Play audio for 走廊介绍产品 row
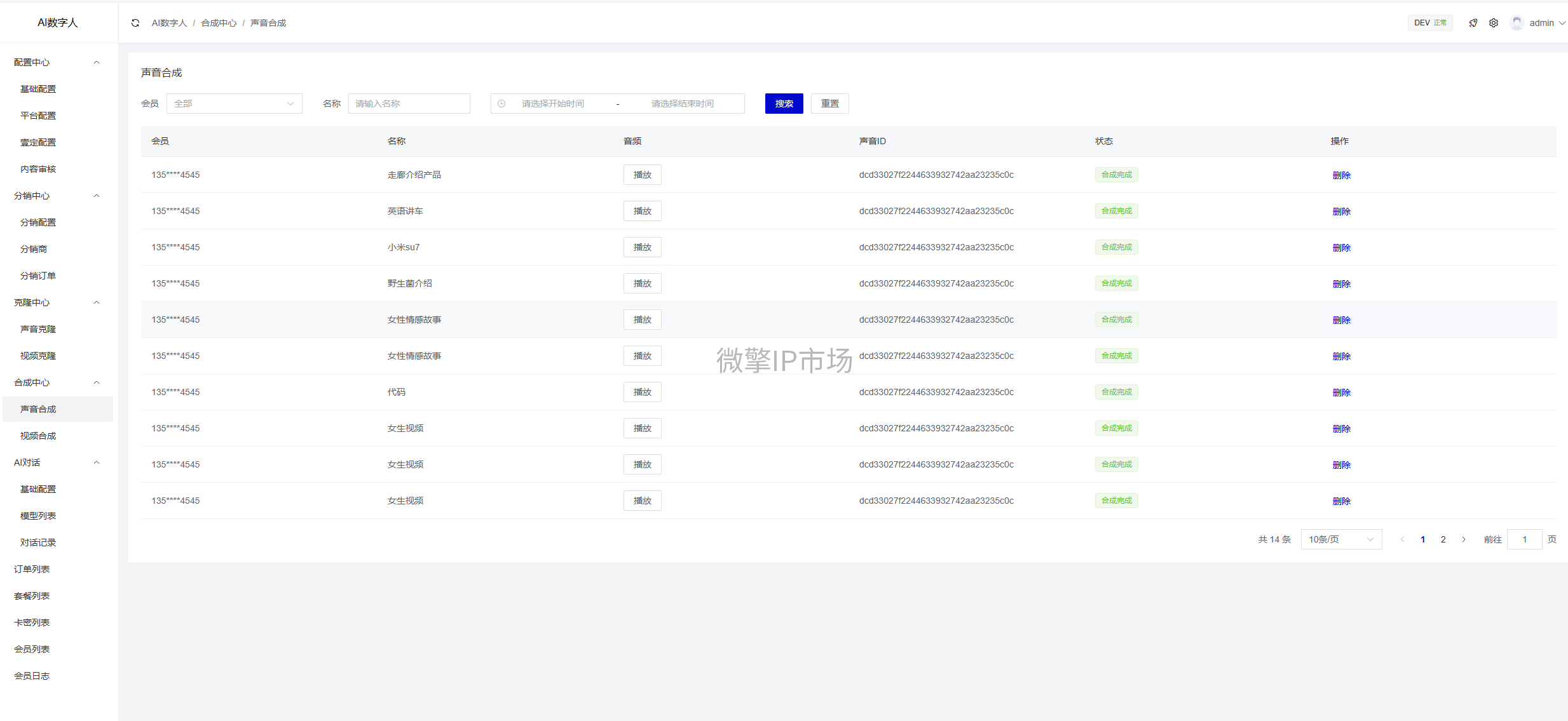 [642, 175]
